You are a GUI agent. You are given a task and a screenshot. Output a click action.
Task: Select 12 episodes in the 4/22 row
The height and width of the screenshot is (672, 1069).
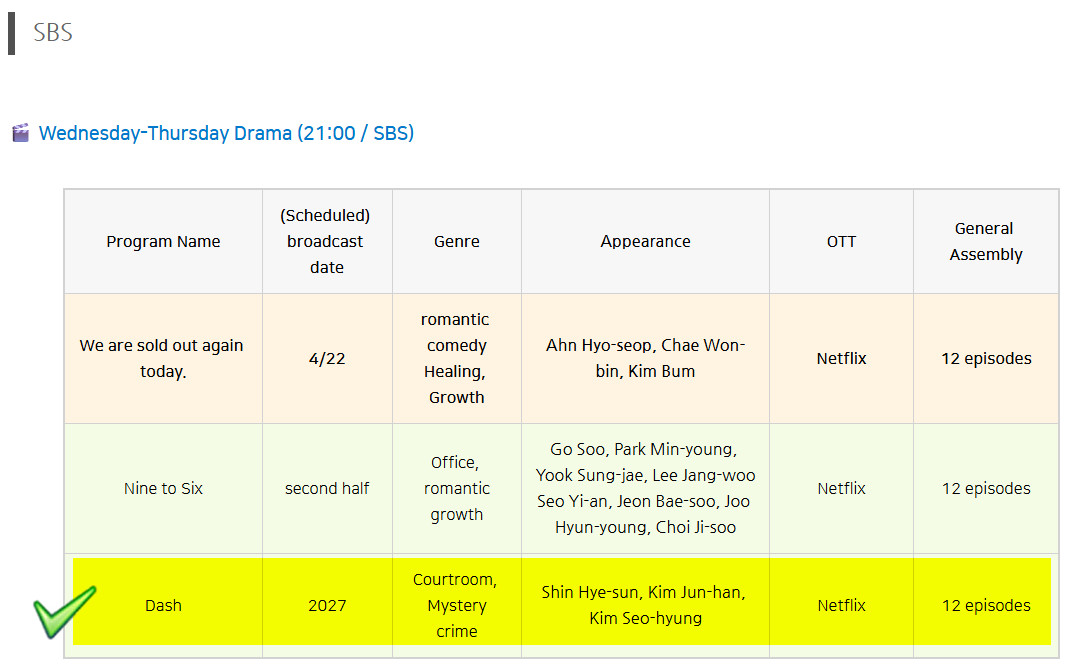click(986, 358)
